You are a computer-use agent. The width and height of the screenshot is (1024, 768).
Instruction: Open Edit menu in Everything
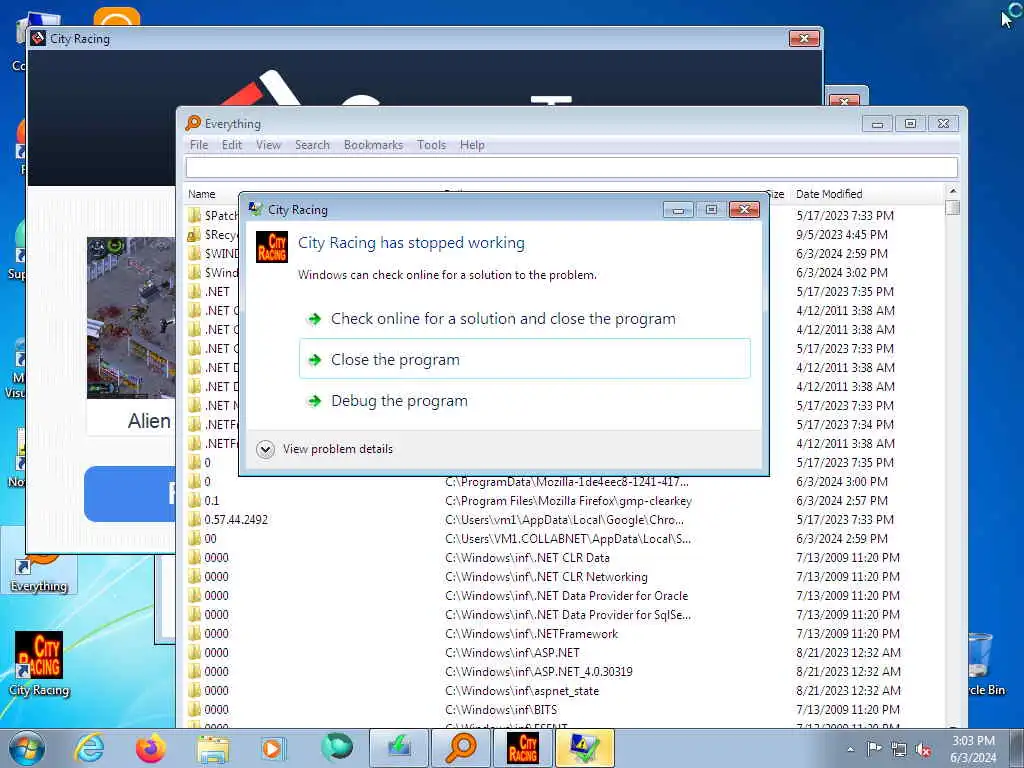click(232, 145)
